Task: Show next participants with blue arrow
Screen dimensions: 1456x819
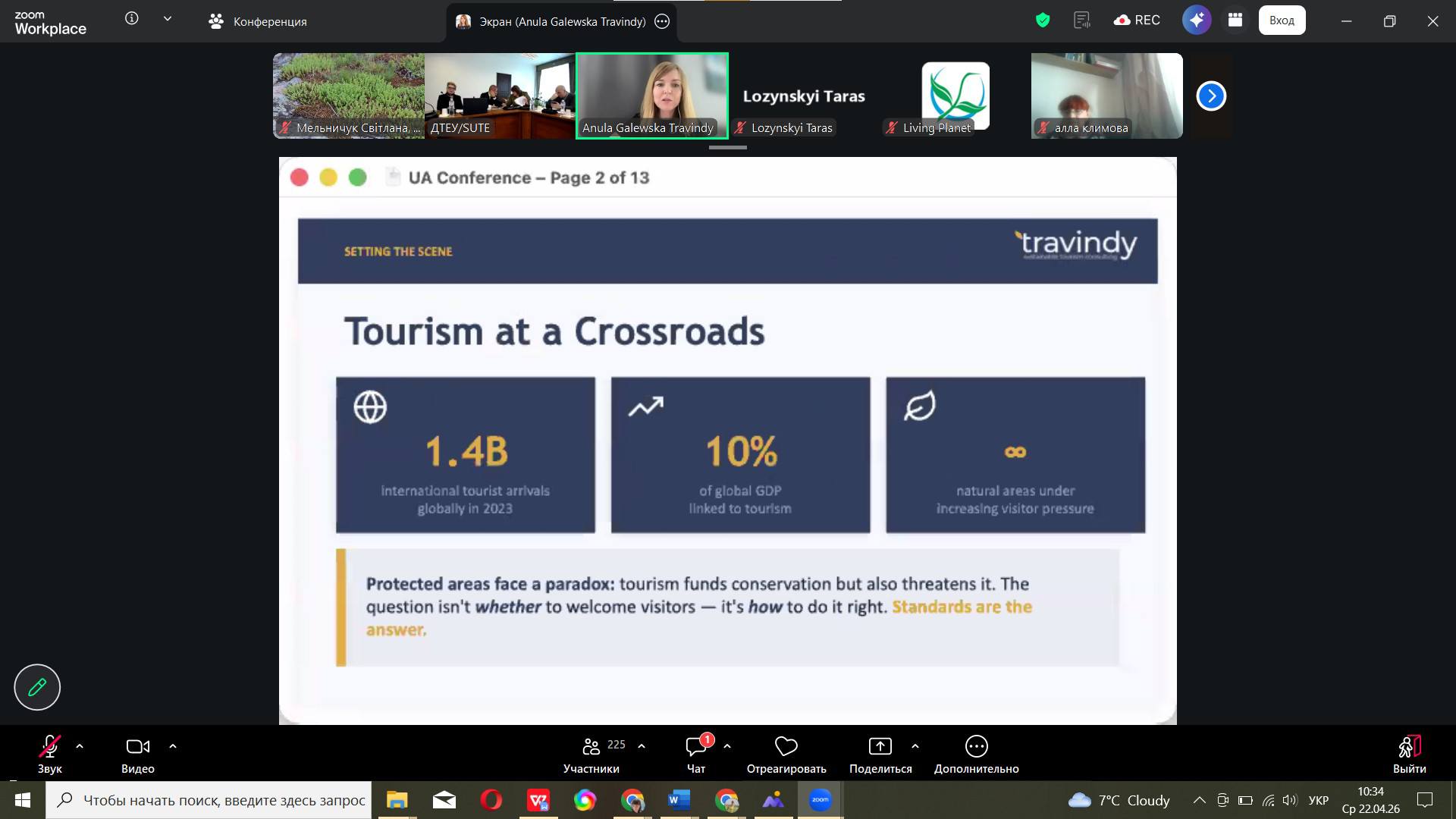Action: pyautogui.click(x=1211, y=96)
